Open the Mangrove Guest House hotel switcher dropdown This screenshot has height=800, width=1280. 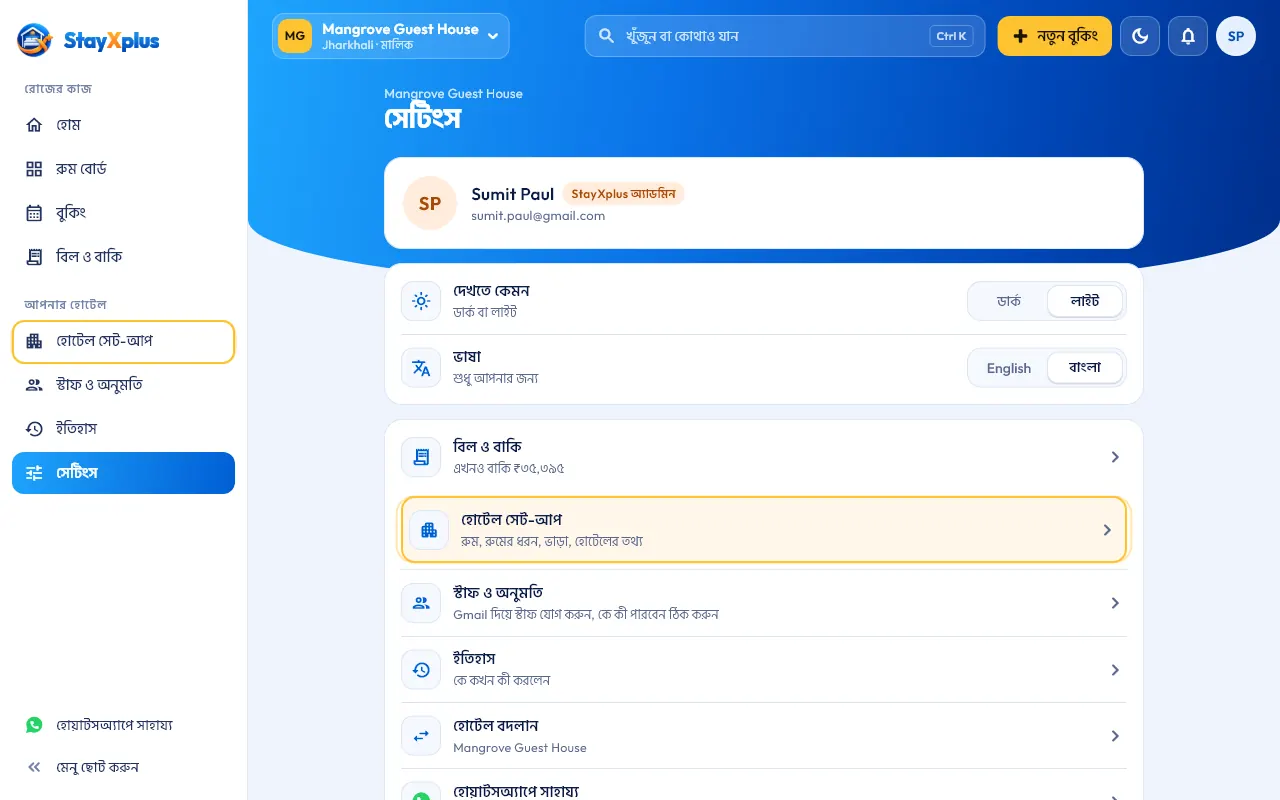pyautogui.click(x=390, y=36)
